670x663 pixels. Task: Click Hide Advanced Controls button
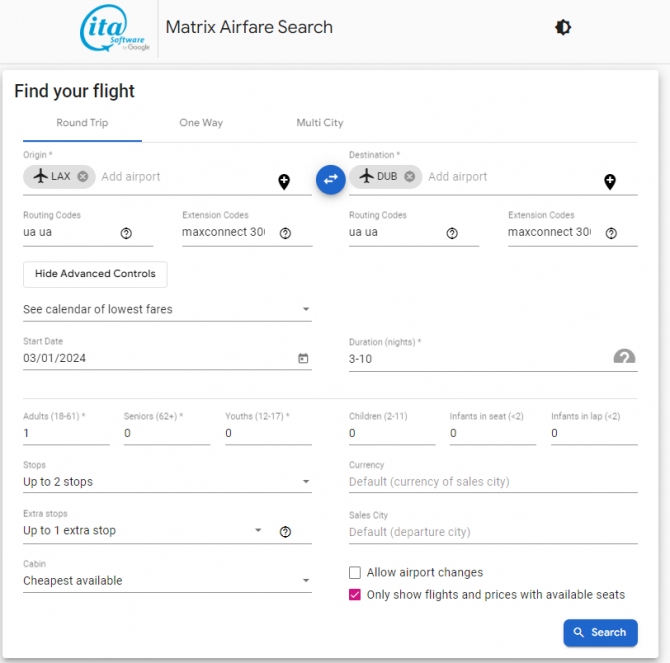point(95,274)
